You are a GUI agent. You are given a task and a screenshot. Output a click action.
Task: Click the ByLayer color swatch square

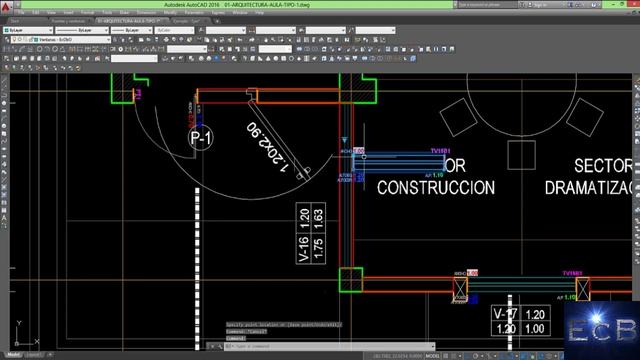click(x=7, y=30)
